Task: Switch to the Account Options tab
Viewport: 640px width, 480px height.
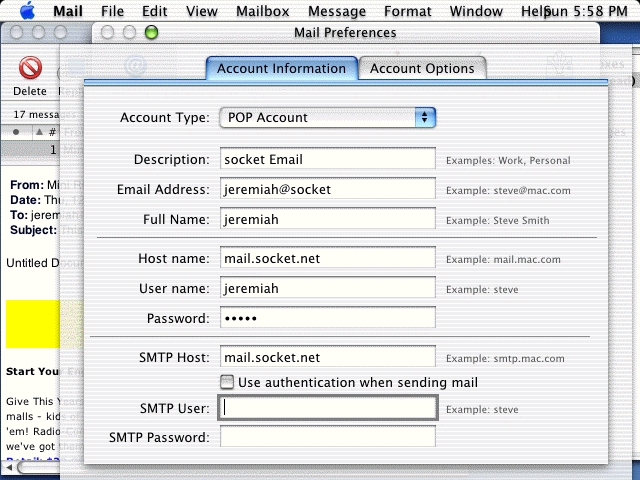Action: click(422, 68)
